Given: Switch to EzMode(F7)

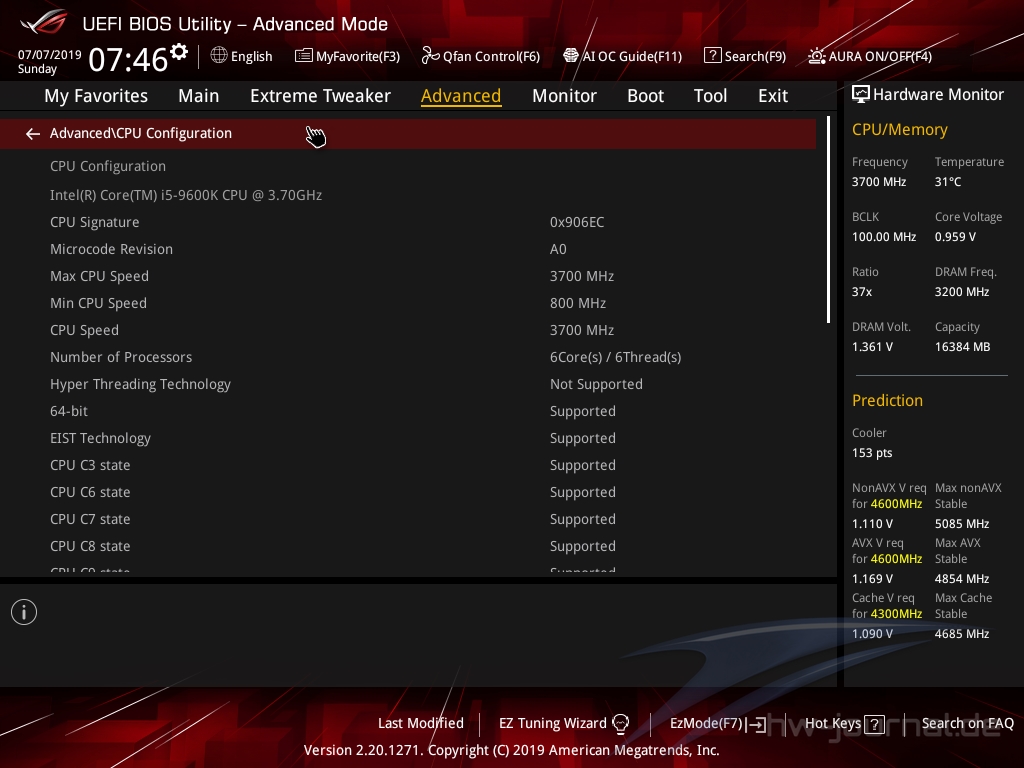Looking at the screenshot, I should tap(717, 723).
